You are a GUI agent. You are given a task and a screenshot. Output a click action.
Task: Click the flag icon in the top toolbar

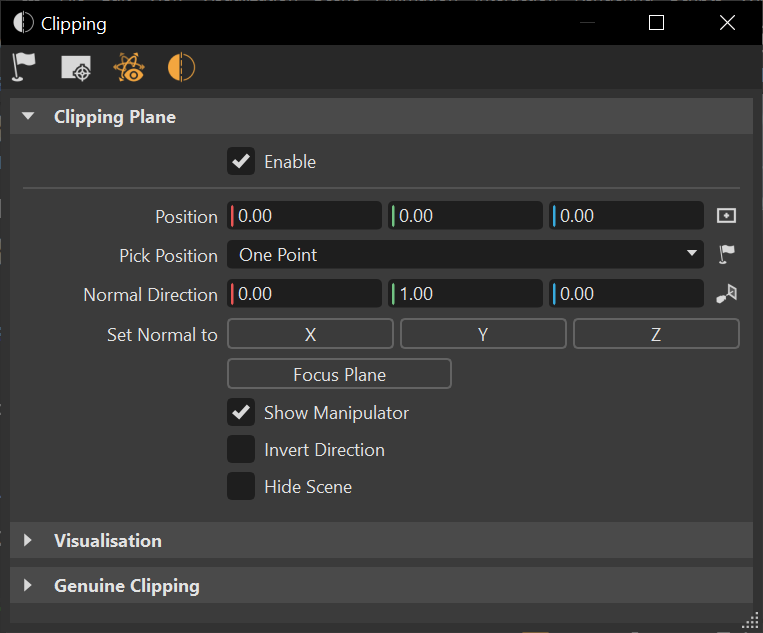coord(24,68)
